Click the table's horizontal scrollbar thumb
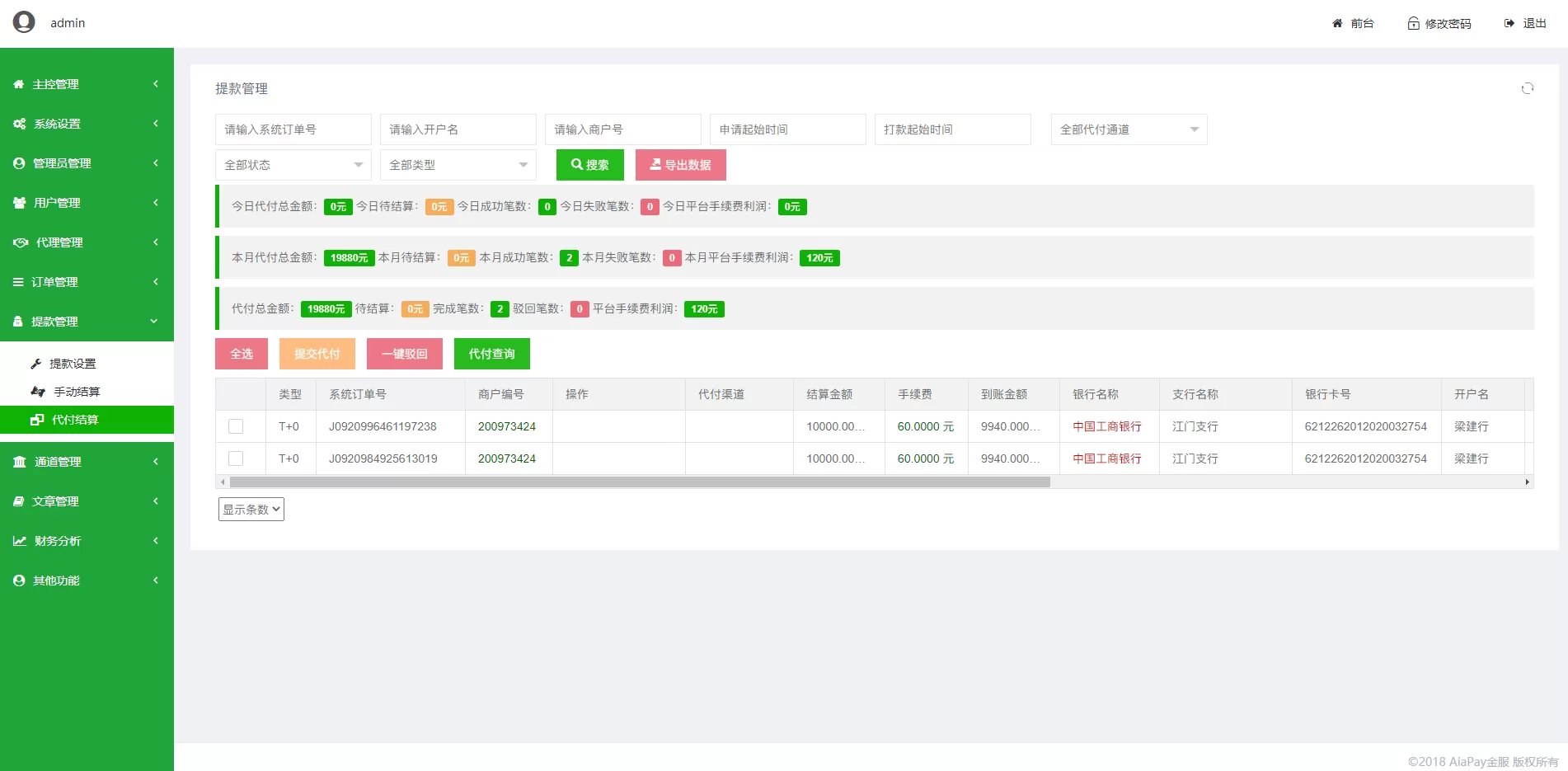Image resolution: width=1568 pixels, height=771 pixels. (x=639, y=482)
